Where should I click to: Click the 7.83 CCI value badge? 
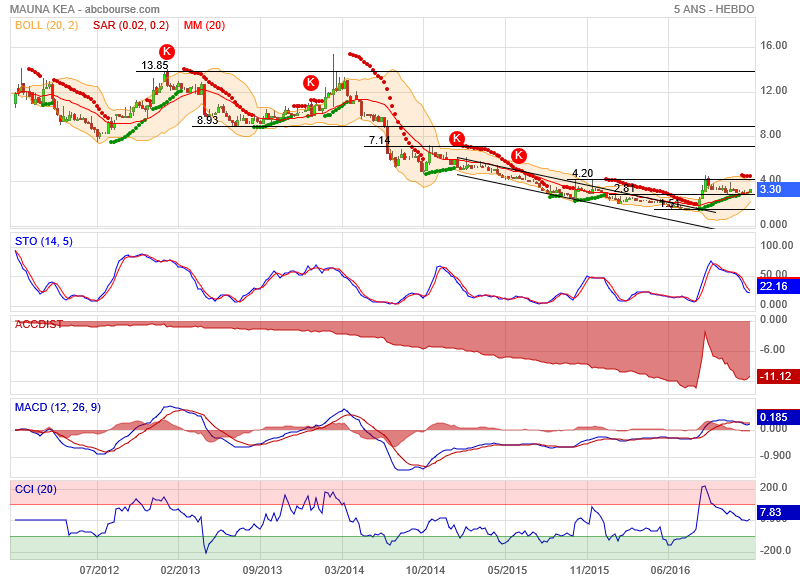pyautogui.click(x=778, y=512)
